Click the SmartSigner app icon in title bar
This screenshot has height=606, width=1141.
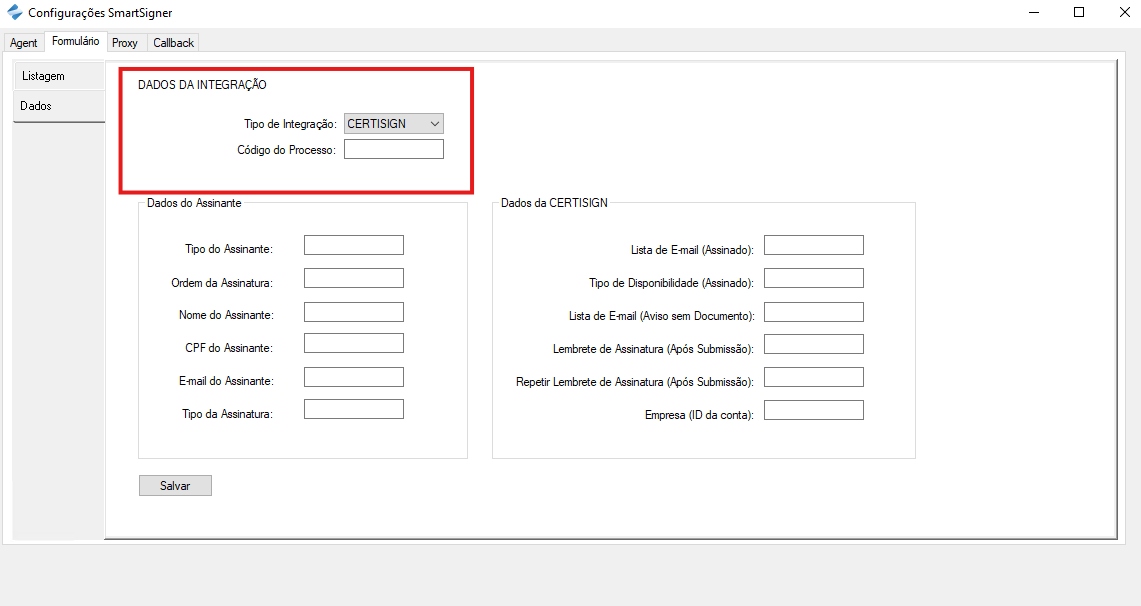14,13
